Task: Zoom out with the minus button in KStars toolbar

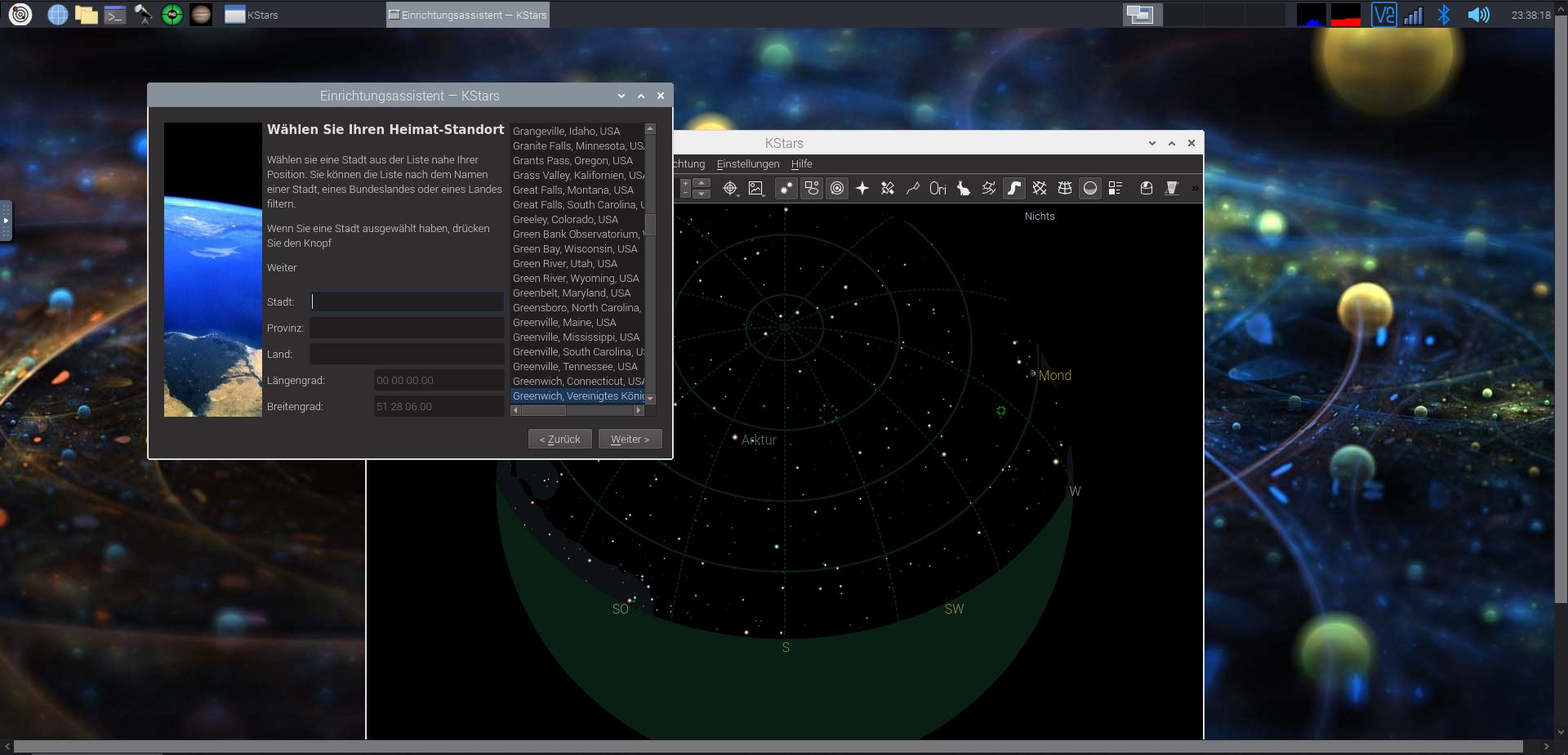Action: [x=686, y=194]
